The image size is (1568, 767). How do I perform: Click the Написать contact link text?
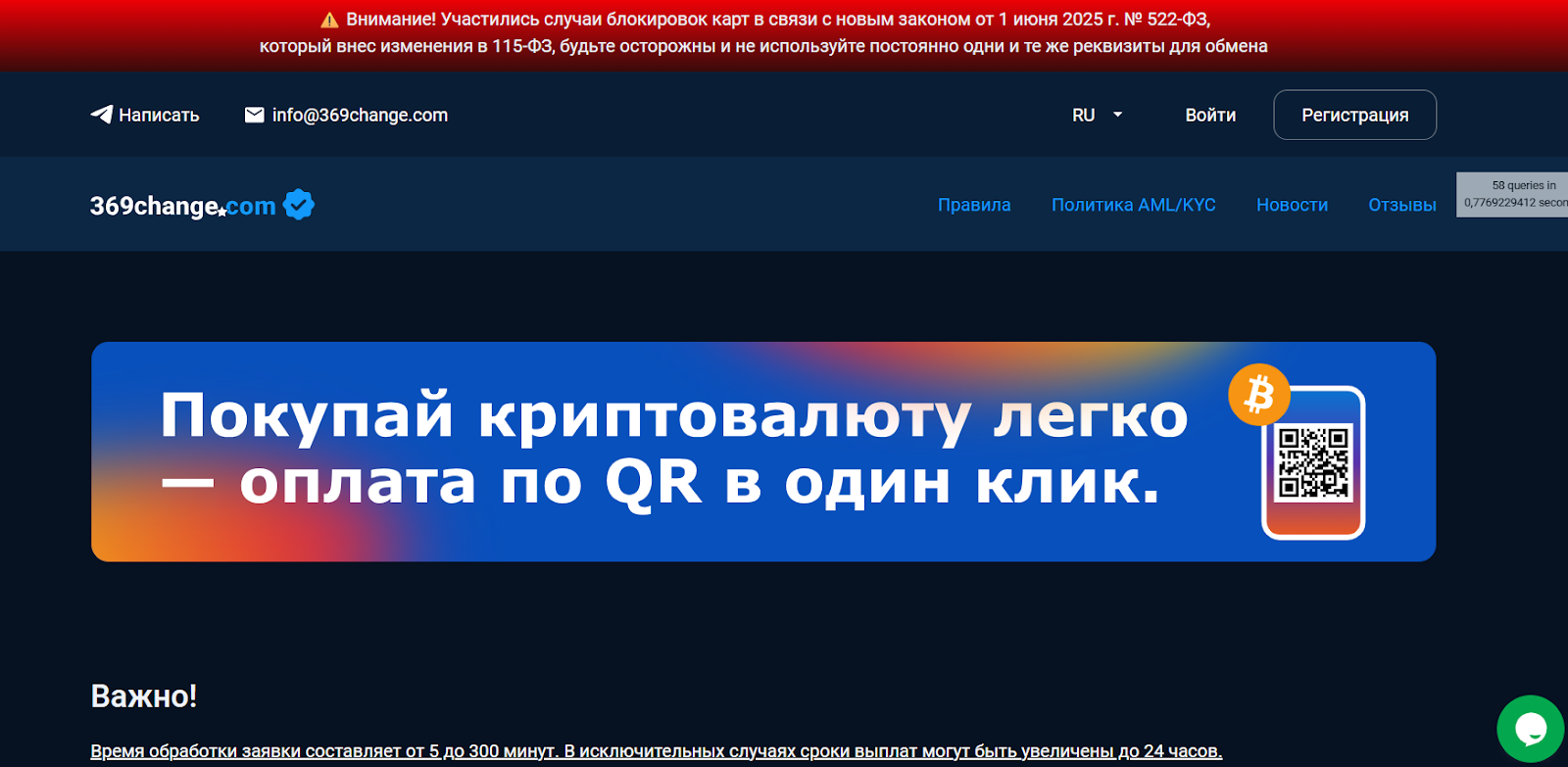click(x=159, y=115)
